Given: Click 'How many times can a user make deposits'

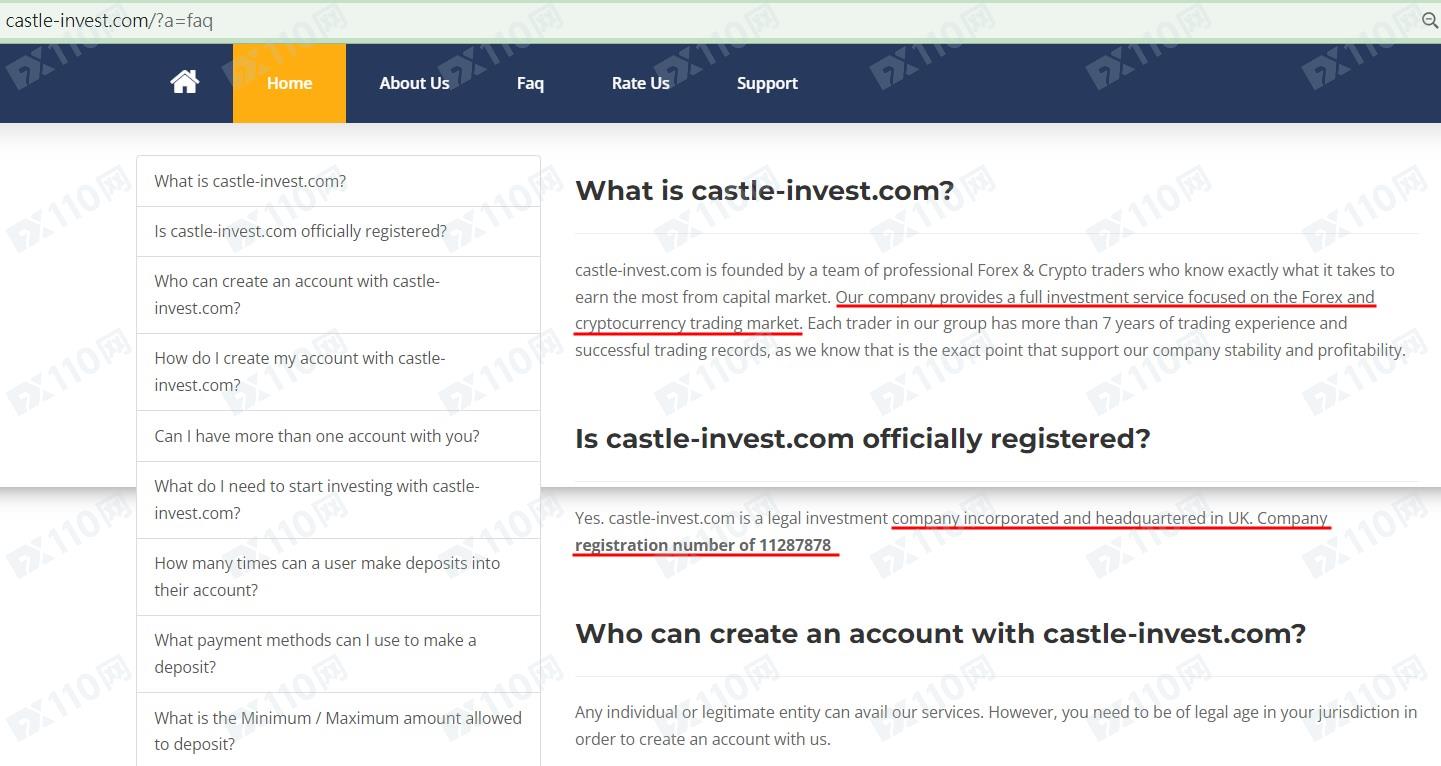Looking at the screenshot, I should (x=327, y=576).
